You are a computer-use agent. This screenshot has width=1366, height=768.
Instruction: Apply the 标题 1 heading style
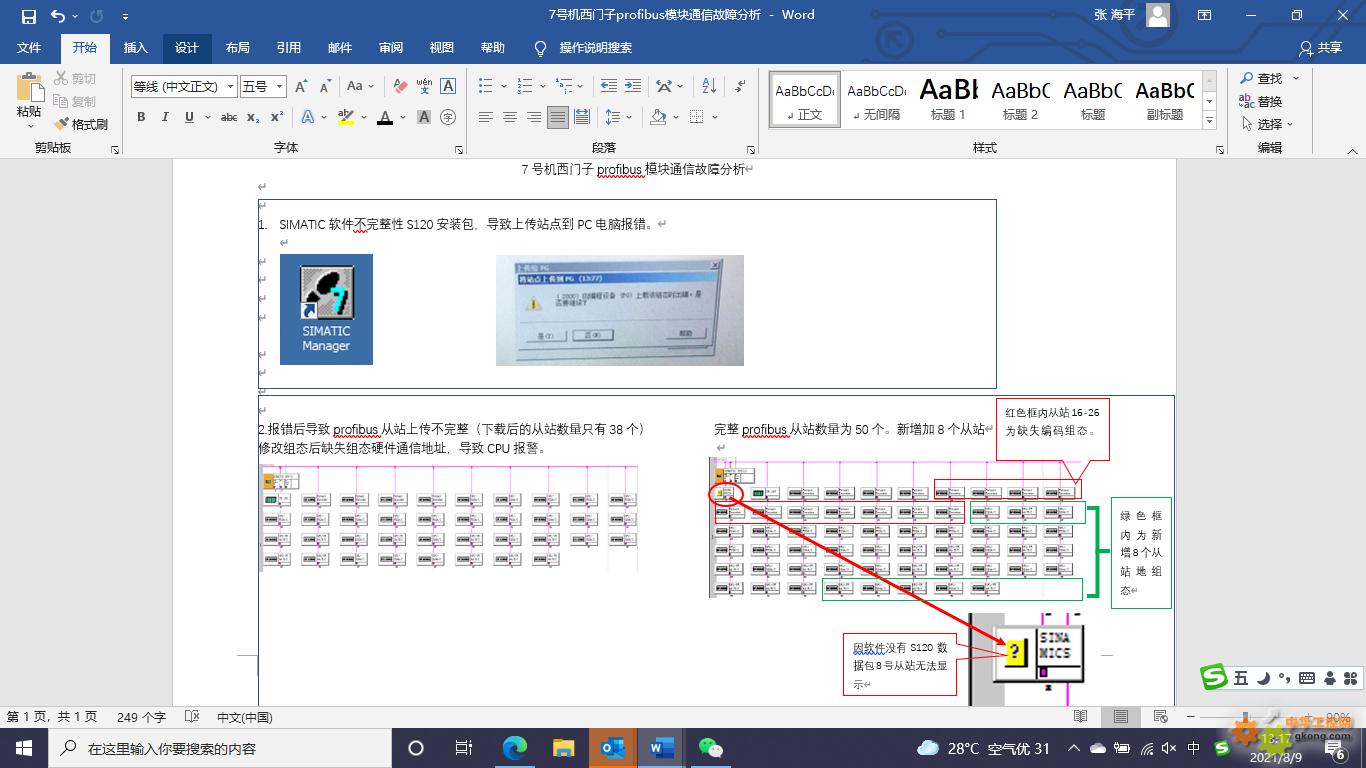(x=948, y=99)
